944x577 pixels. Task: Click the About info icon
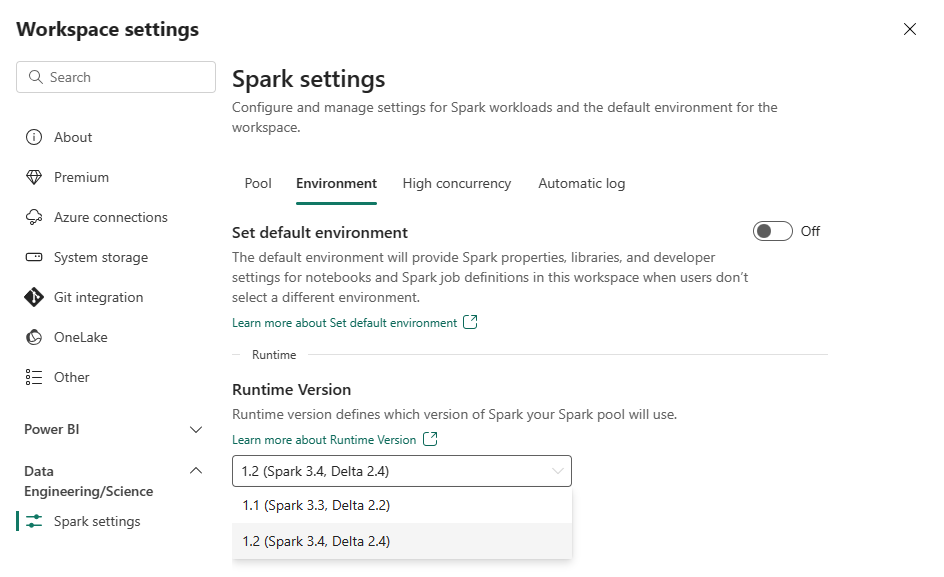click(x=34, y=137)
